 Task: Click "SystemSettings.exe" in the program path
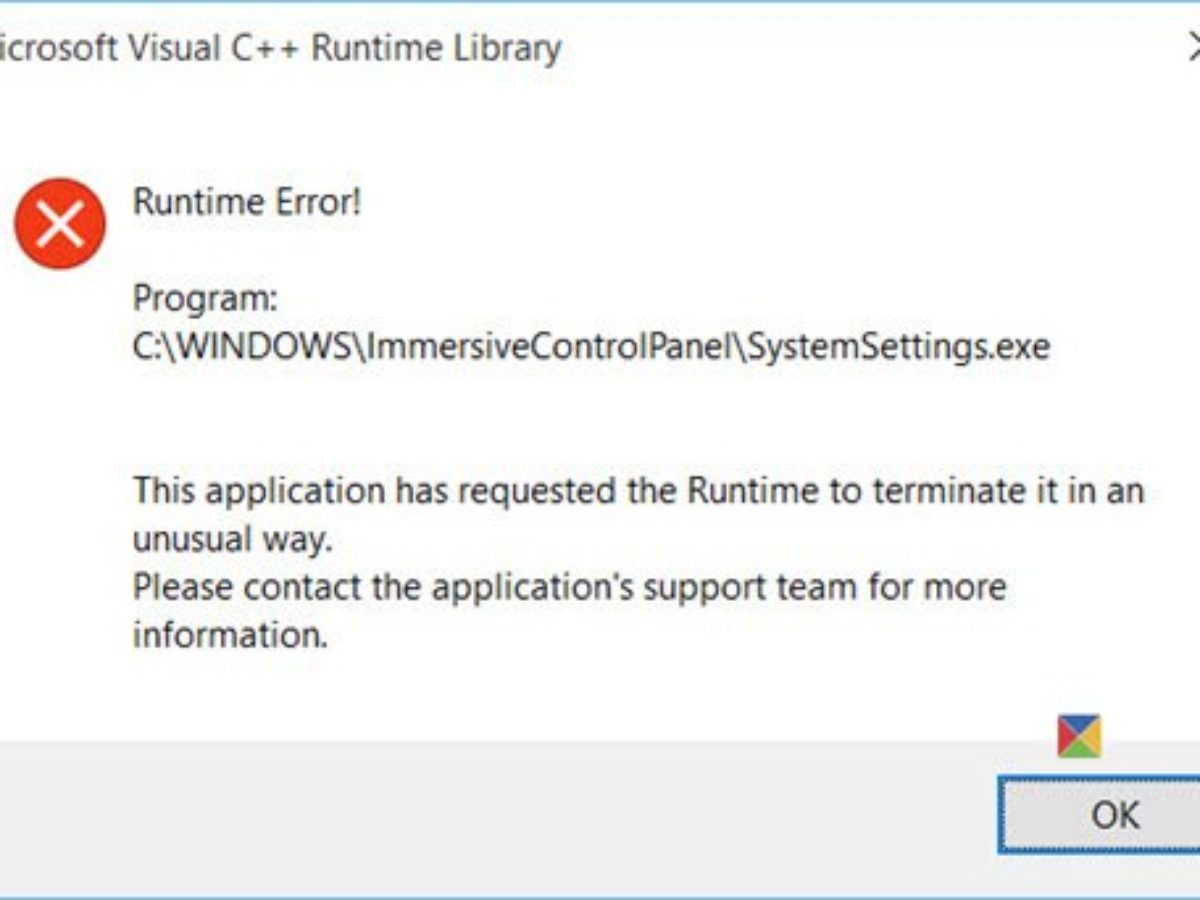(x=898, y=347)
